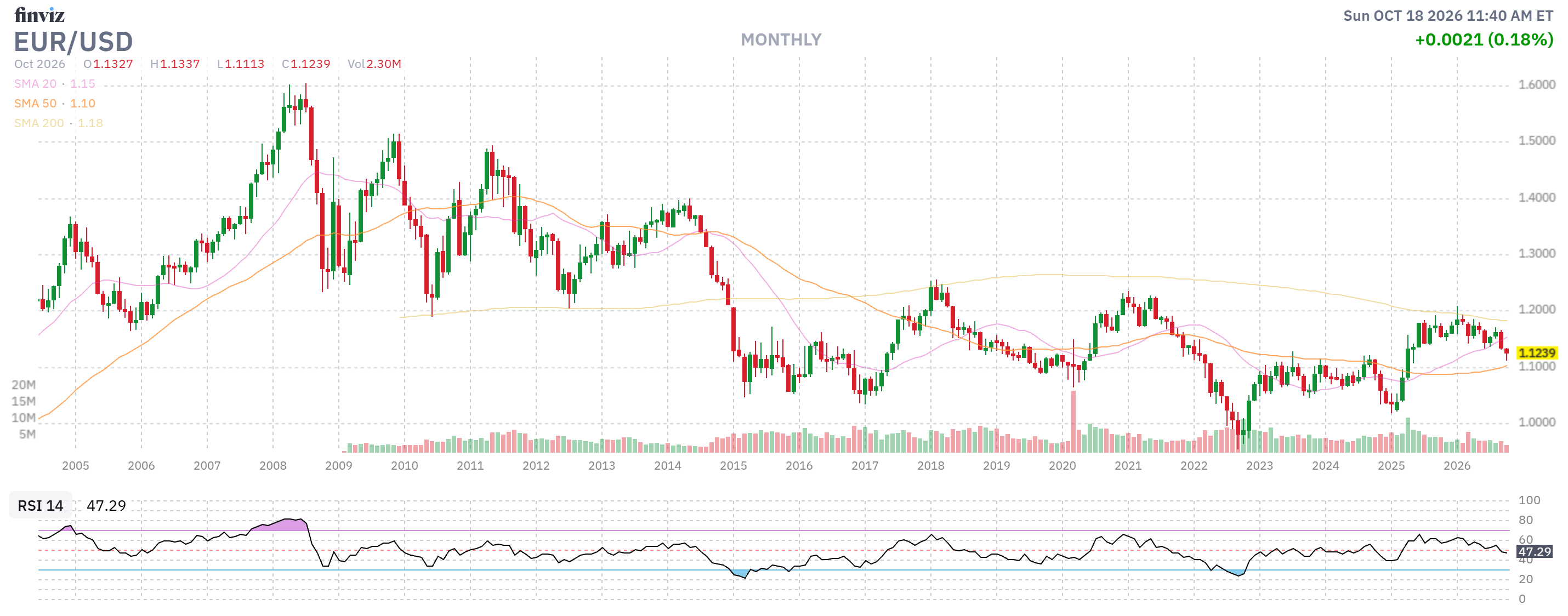Click the 2011 year label on the time axis

pos(470,466)
